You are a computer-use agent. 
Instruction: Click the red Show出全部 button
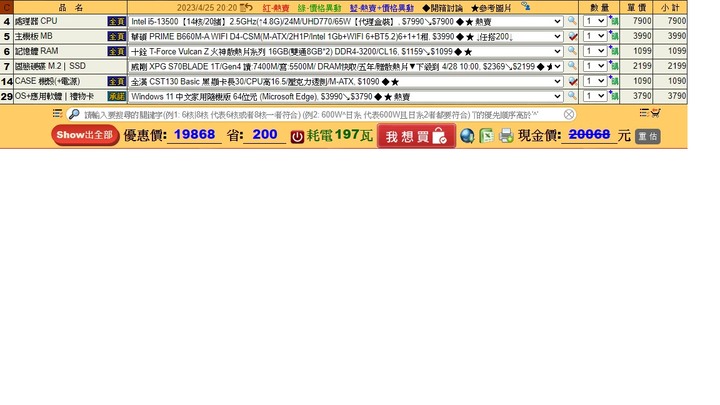[85, 135]
